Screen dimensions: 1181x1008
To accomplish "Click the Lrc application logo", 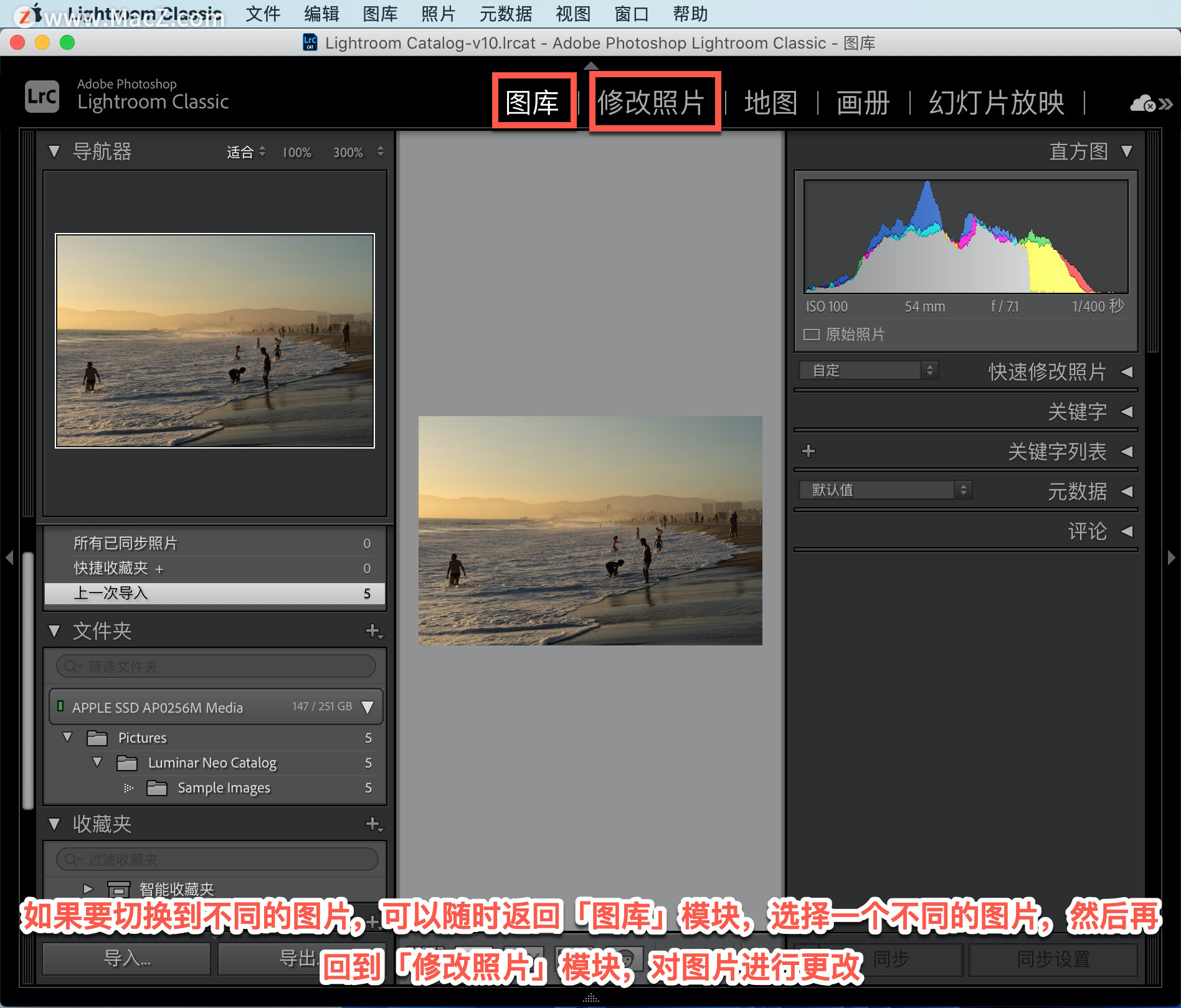I will pyautogui.click(x=42, y=97).
